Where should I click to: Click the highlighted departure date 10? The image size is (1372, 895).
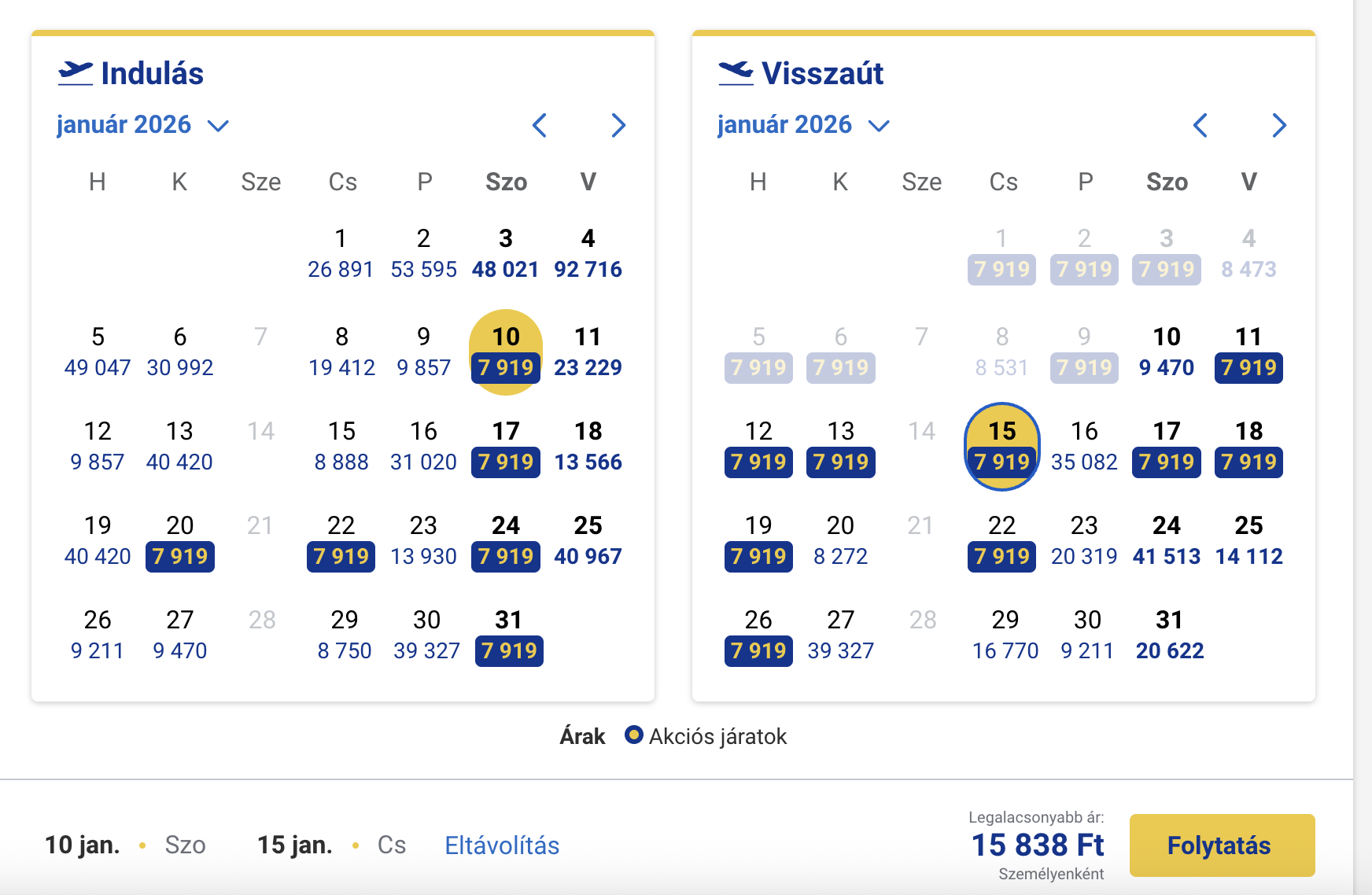[506, 352]
